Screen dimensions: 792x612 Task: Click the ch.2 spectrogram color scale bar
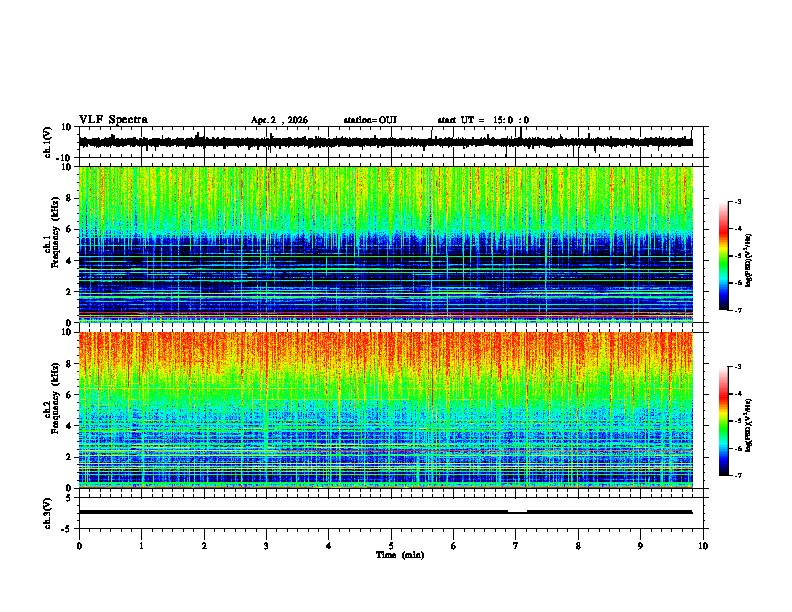pyautogui.click(x=724, y=421)
